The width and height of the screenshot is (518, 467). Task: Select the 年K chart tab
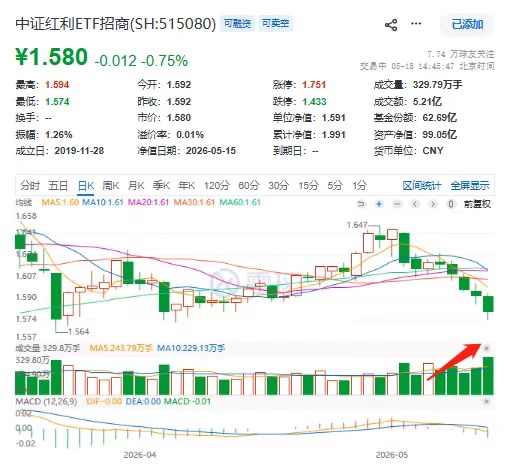(x=186, y=185)
